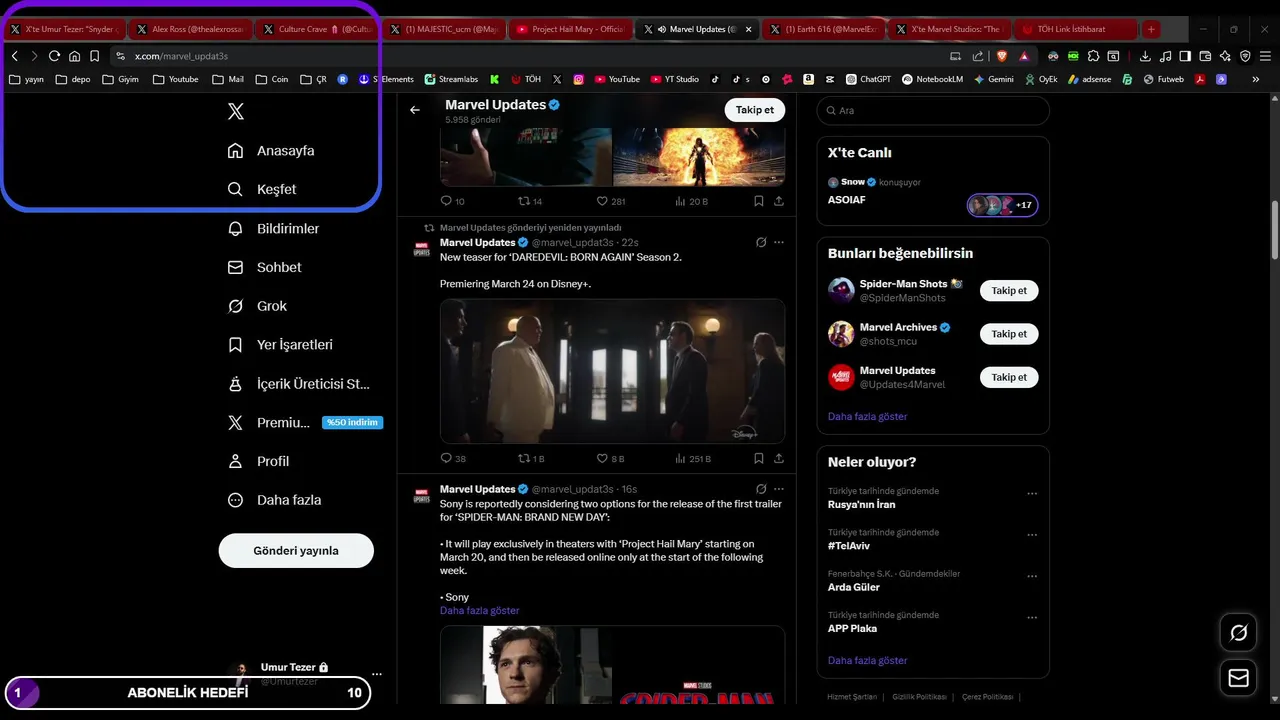Toggle the browser sidebar panel icon
The height and width of the screenshot is (720, 1280).
point(1185,56)
